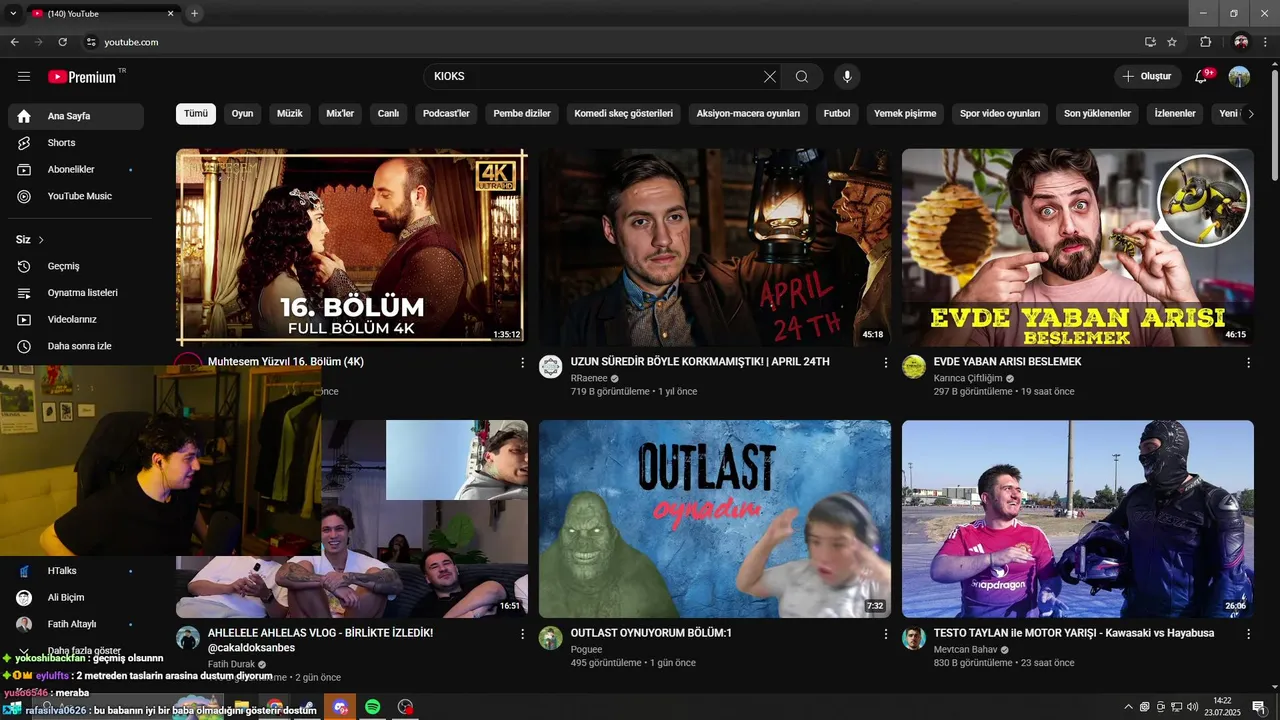Show hidden system tray icons
The image size is (1280, 720).
1129,707
